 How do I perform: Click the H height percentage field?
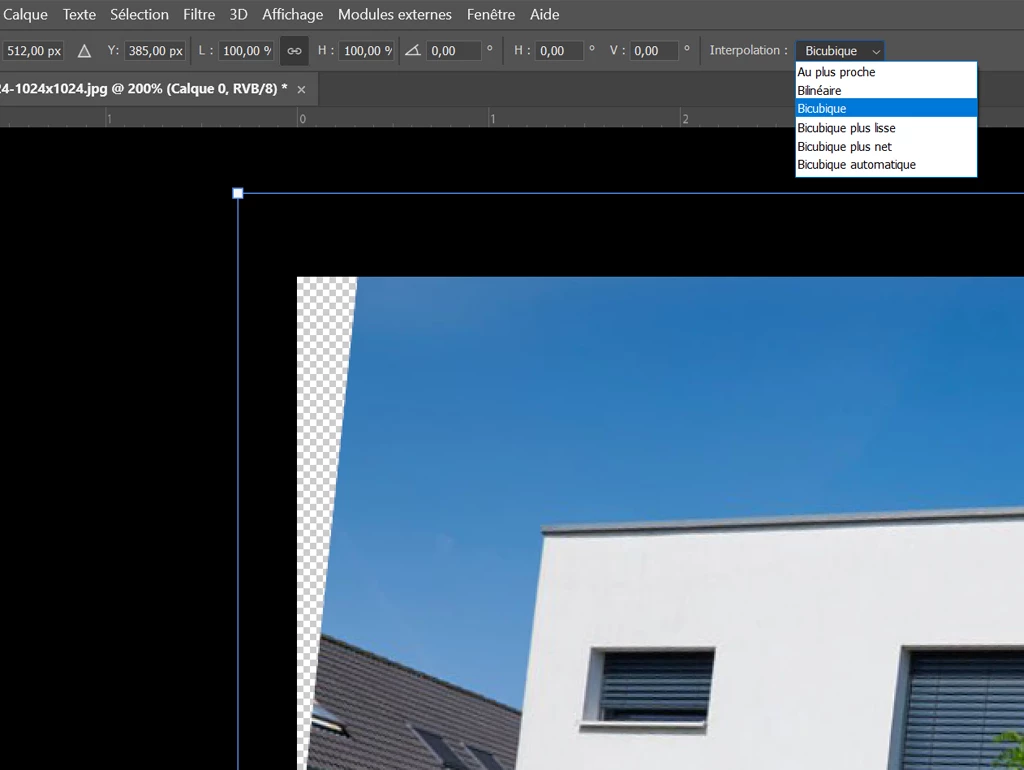367,51
